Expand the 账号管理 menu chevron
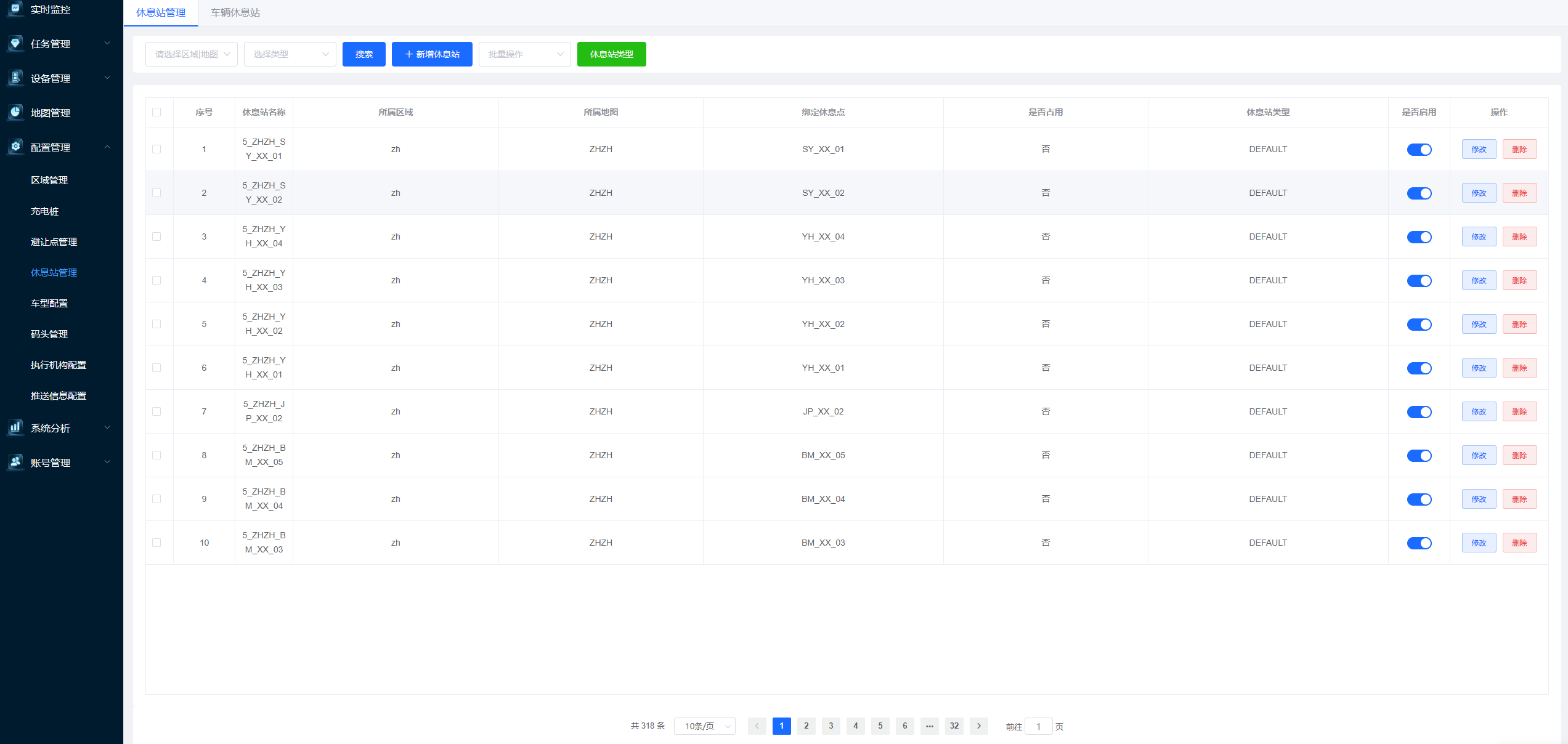 point(107,462)
